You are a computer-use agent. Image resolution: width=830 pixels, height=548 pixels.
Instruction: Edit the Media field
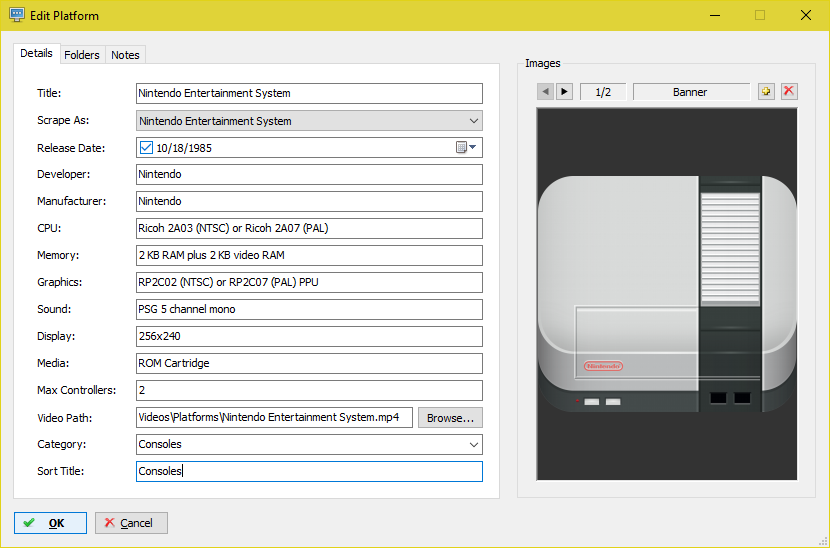[309, 363]
